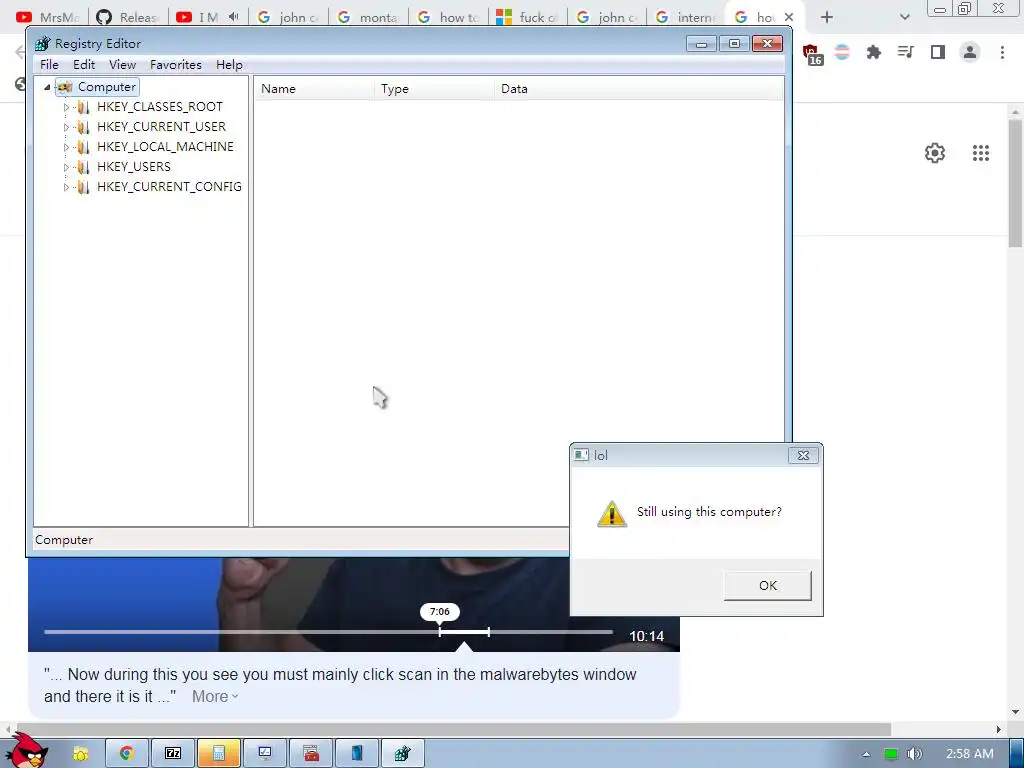
Task: Open the yellow taskbar icon beside the start button
Action: 81,754
